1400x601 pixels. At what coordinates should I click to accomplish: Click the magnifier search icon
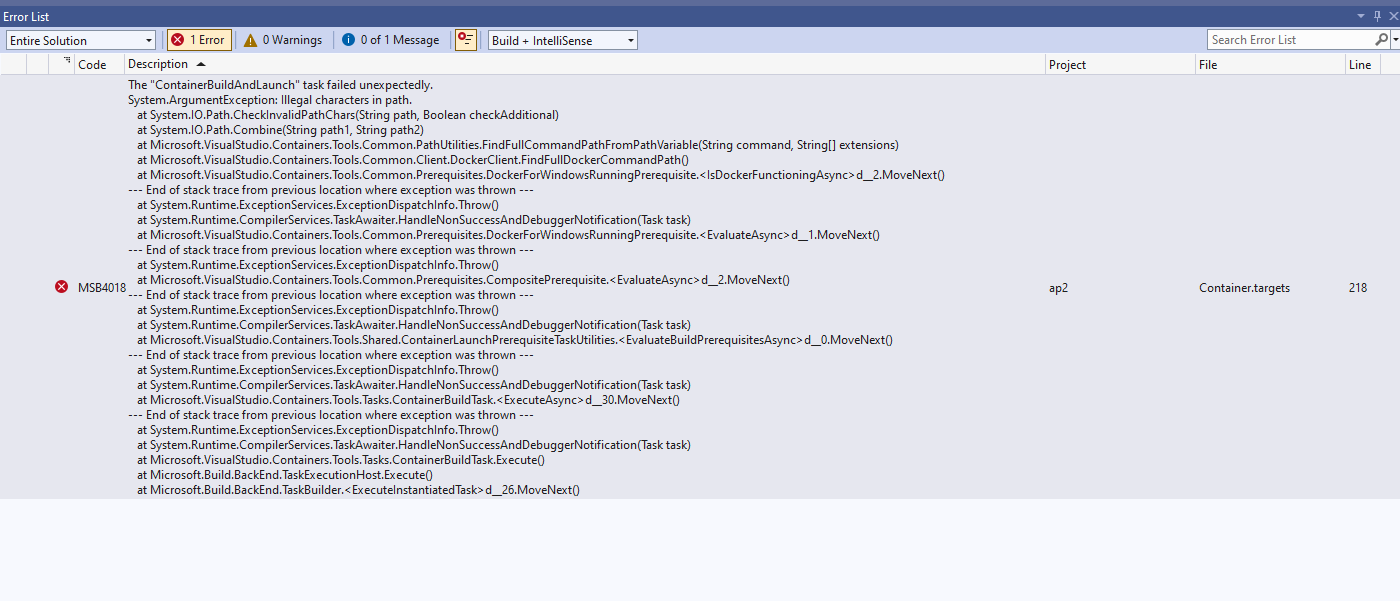pyautogui.click(x=1382, y=40)
